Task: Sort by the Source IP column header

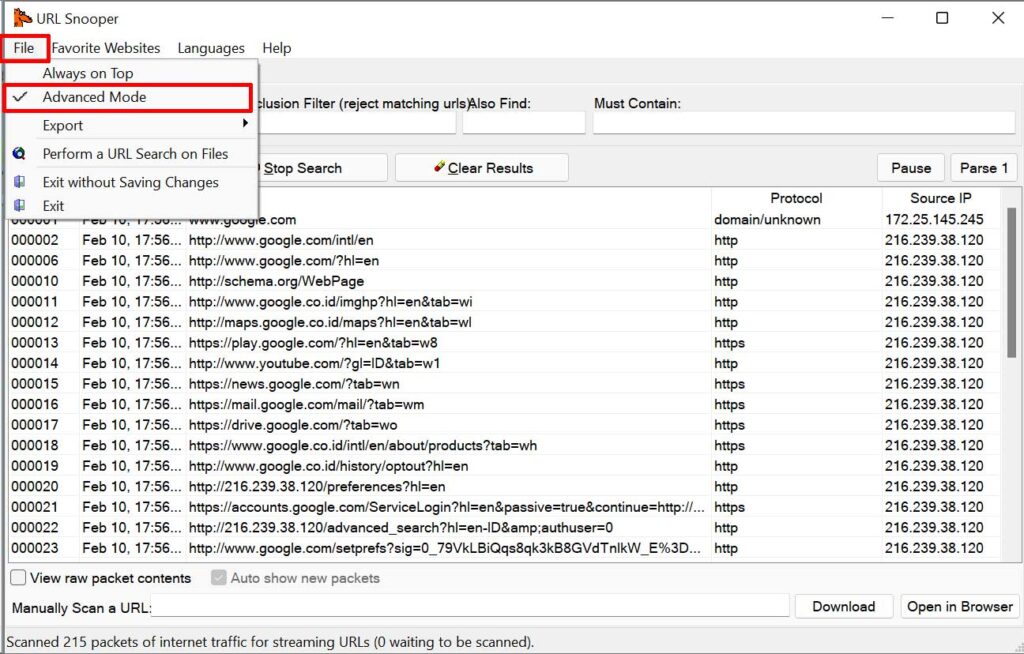Action: [x=940, y=198]
